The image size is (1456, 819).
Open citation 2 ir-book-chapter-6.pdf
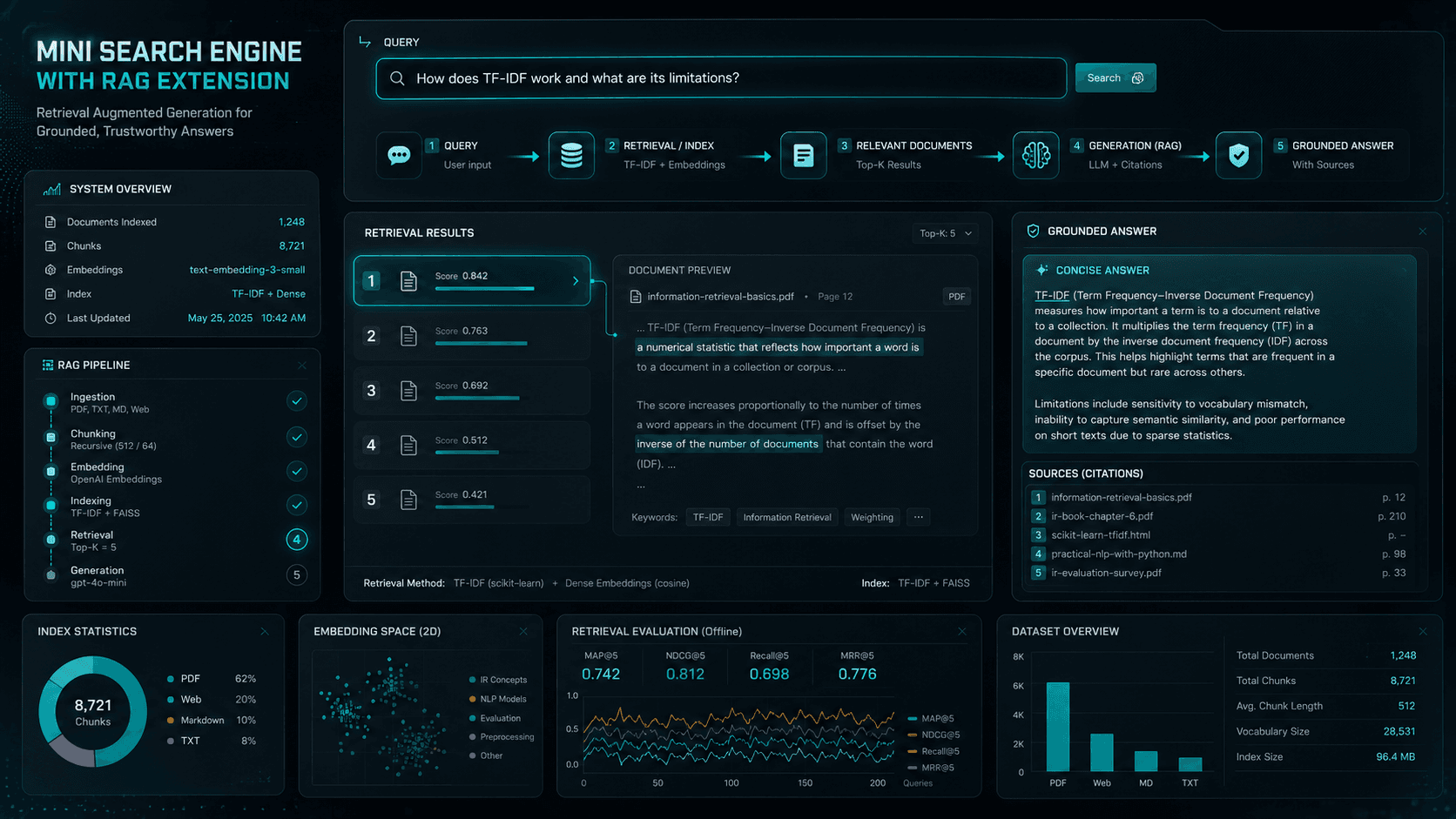[1217, 516]
